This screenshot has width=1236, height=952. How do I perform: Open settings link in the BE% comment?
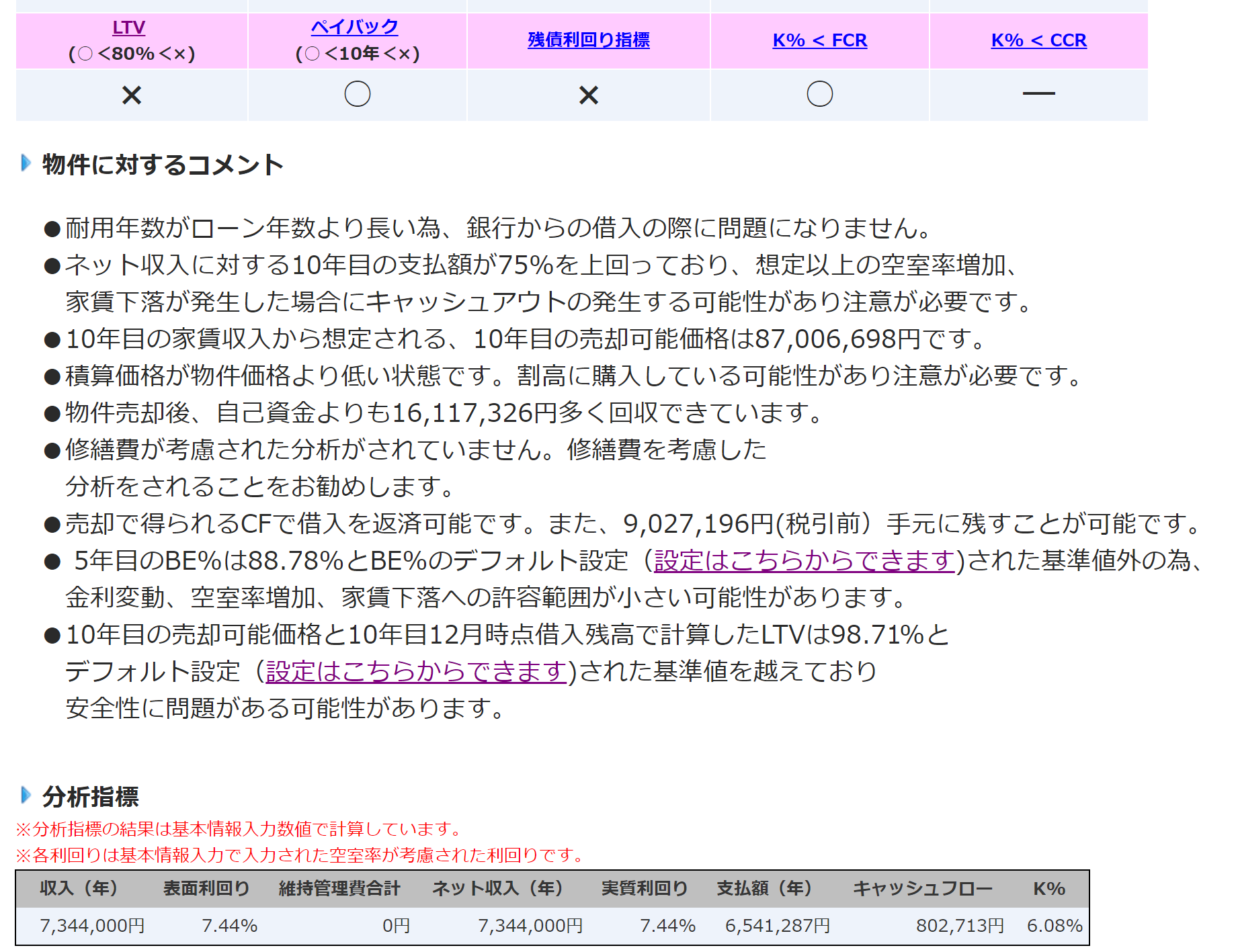tap(804, 560)
